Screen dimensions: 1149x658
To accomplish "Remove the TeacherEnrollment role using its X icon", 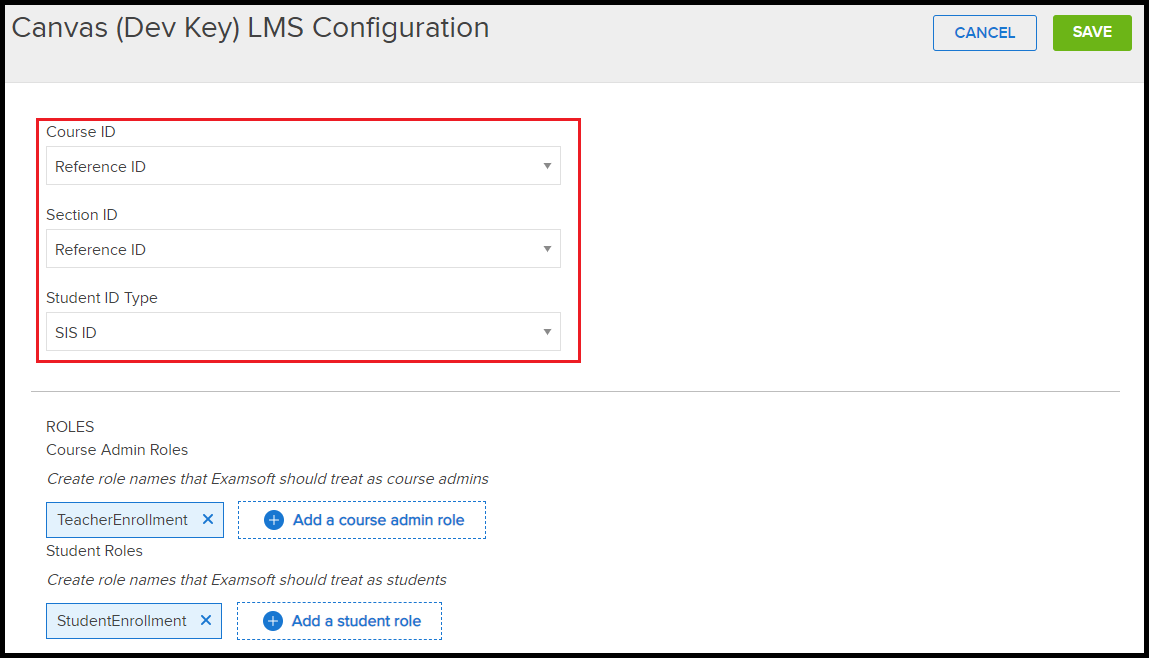I will click(207, 519).
